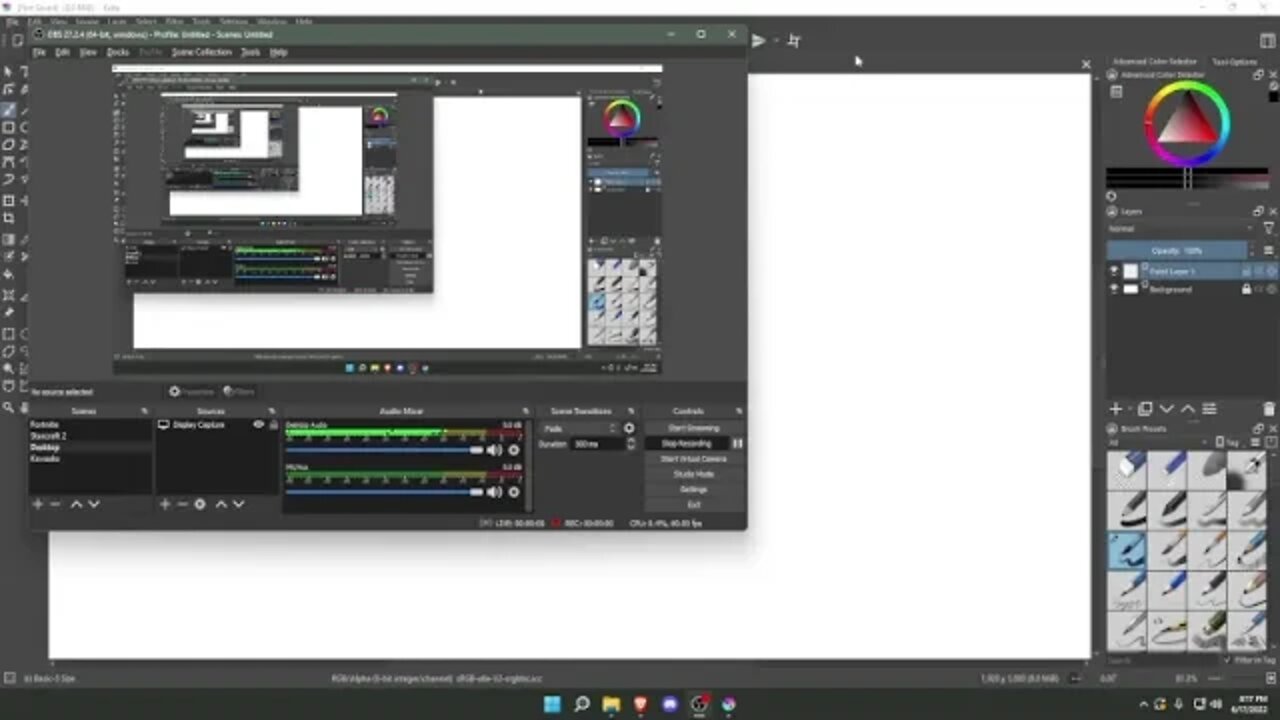Open the OBS Scene Collection menu

201,52
